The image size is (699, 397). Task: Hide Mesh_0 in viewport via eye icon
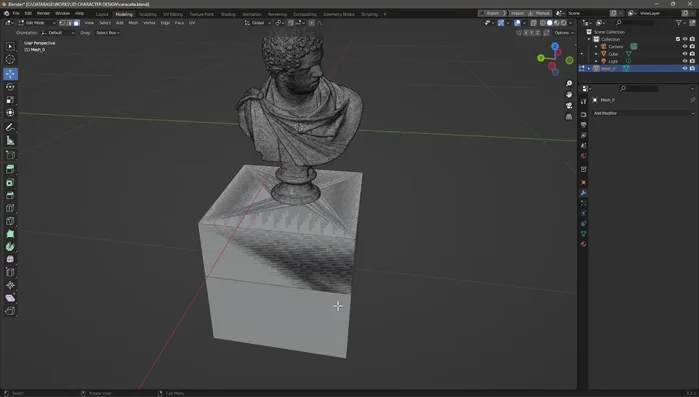685,69
